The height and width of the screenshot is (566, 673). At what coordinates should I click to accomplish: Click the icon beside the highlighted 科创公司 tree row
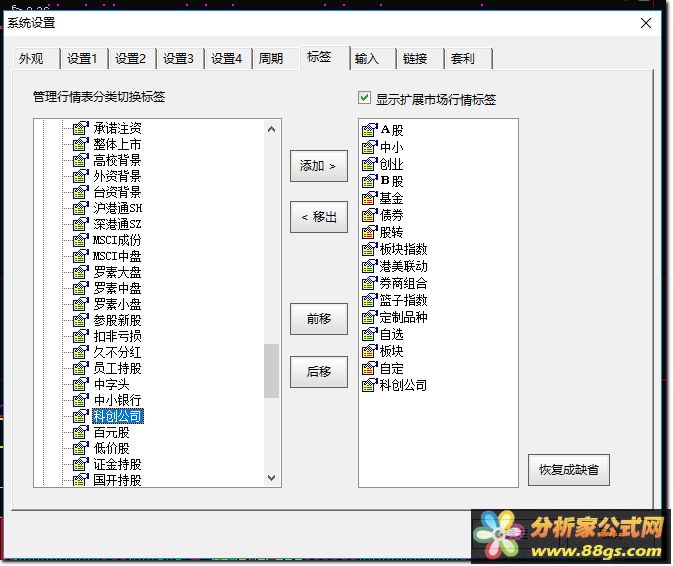coord(81,416)
